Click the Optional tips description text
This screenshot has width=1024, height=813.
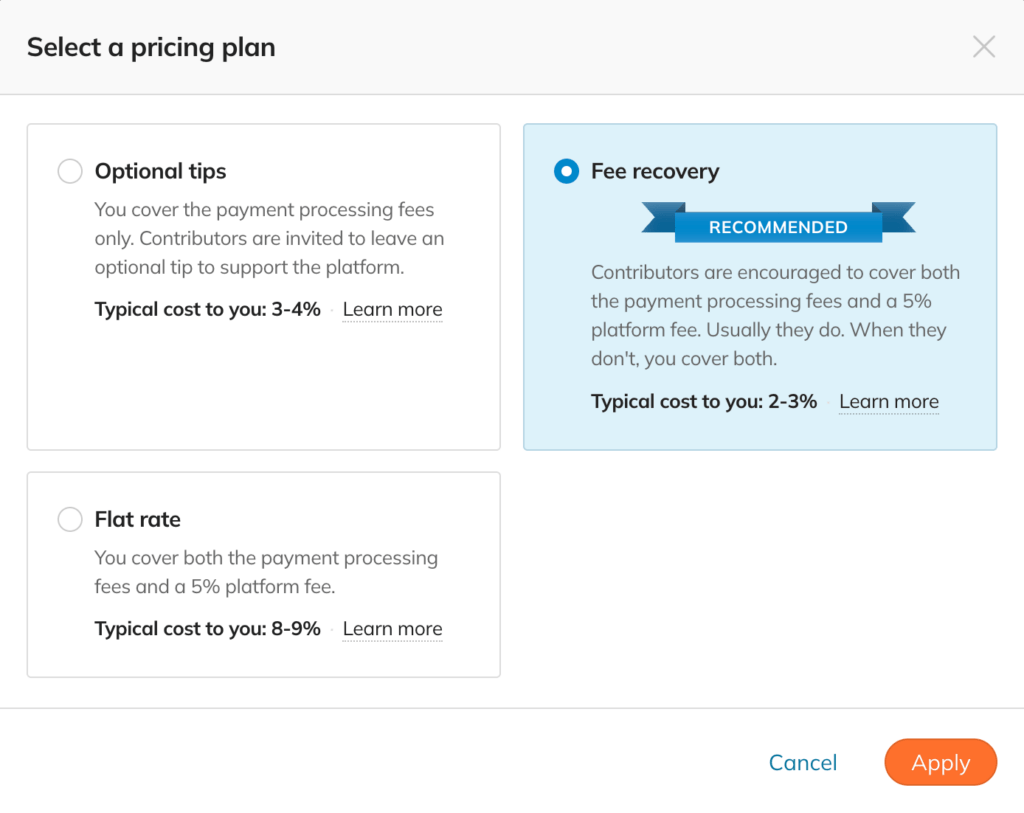(269, 238)
